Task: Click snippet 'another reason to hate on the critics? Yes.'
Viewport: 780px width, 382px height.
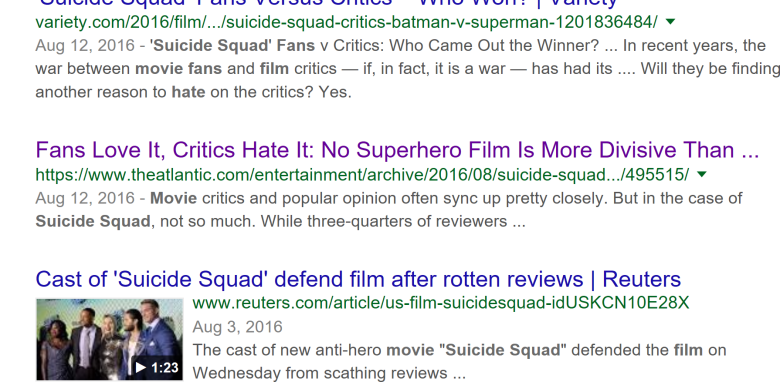Action: coord(194,92)
